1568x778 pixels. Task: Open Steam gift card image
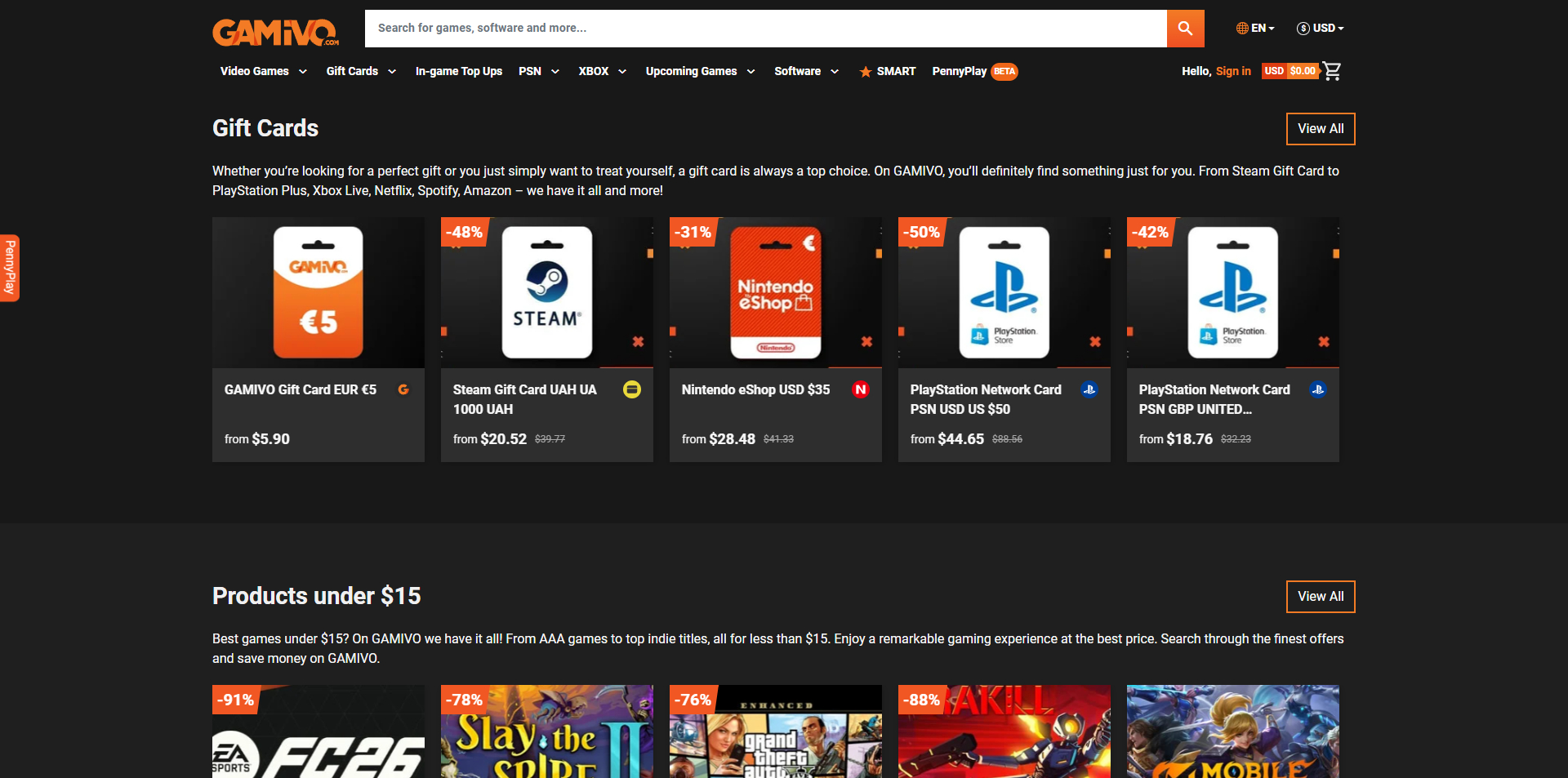tap(547, 292)
